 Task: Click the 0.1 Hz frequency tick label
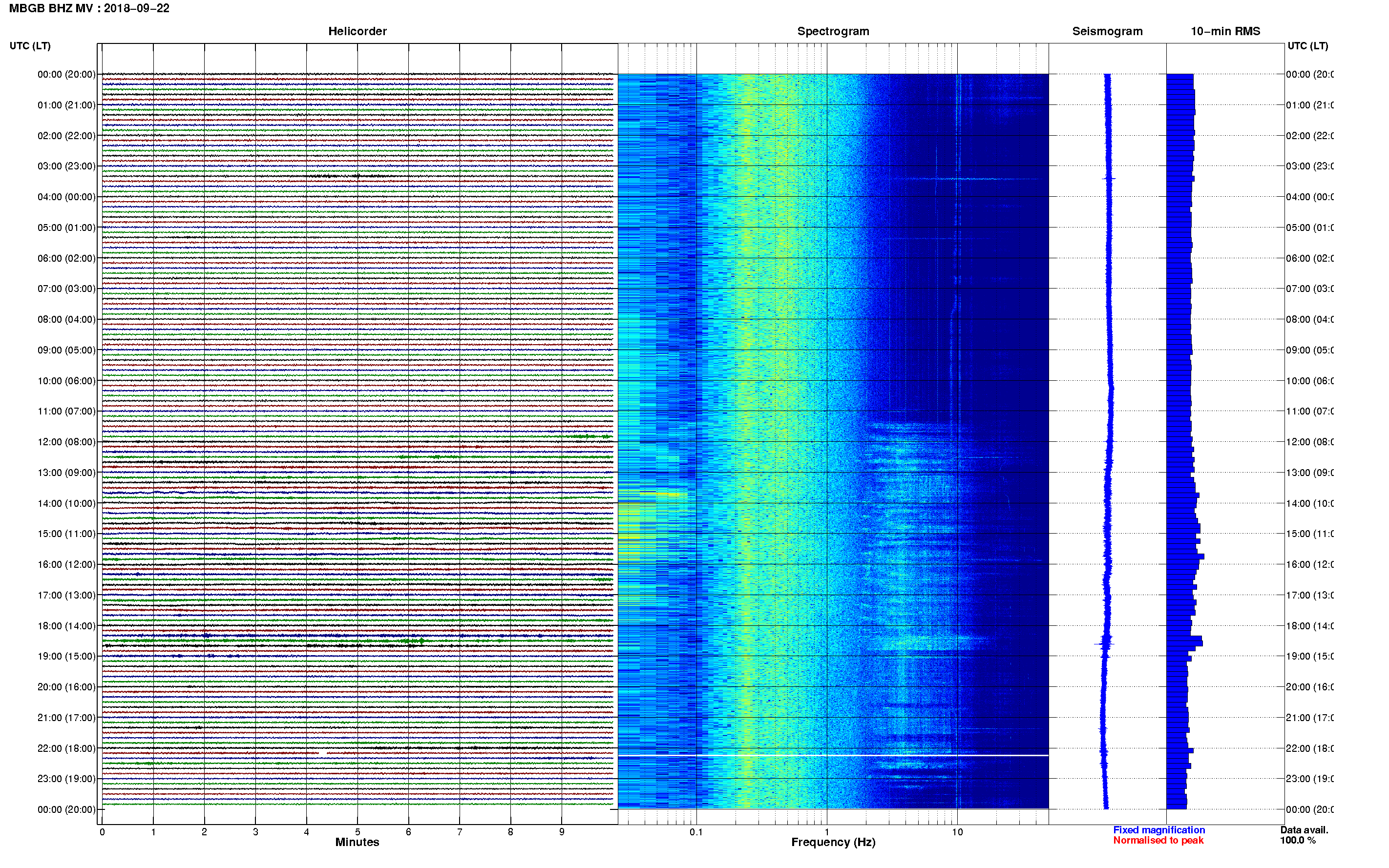tap(696, 832)
